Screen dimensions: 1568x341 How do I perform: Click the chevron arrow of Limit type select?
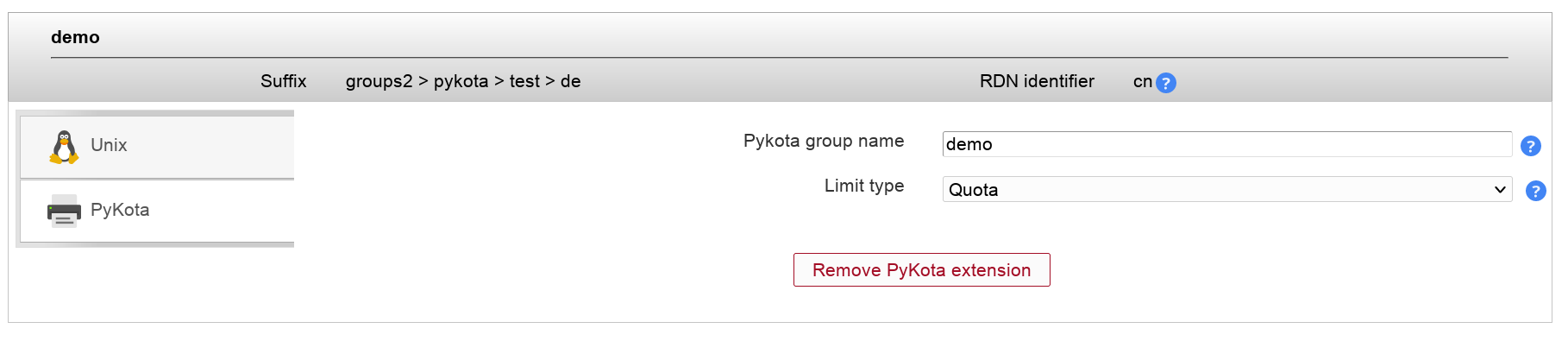click(x=1500, y=189)
